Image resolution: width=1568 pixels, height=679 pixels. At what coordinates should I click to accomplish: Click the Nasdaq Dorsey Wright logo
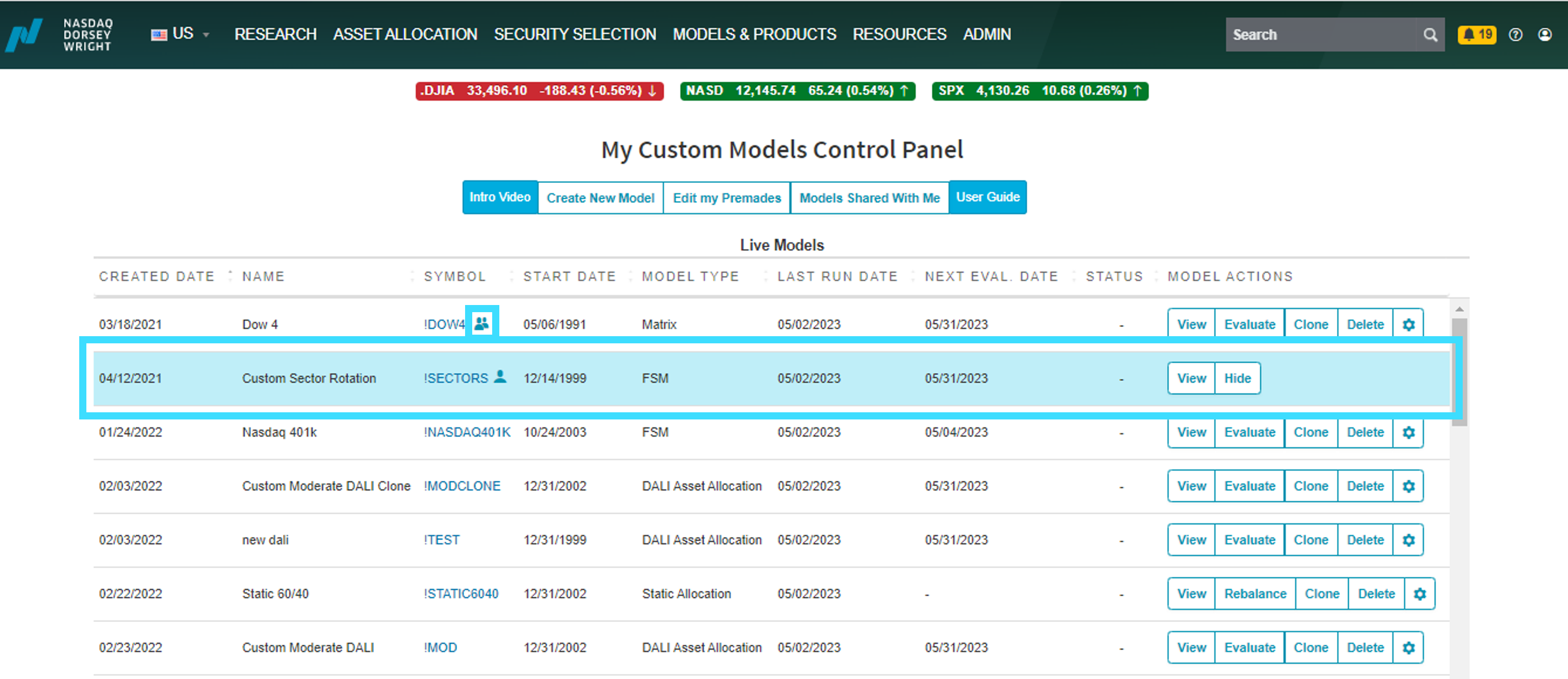point(59,35)
